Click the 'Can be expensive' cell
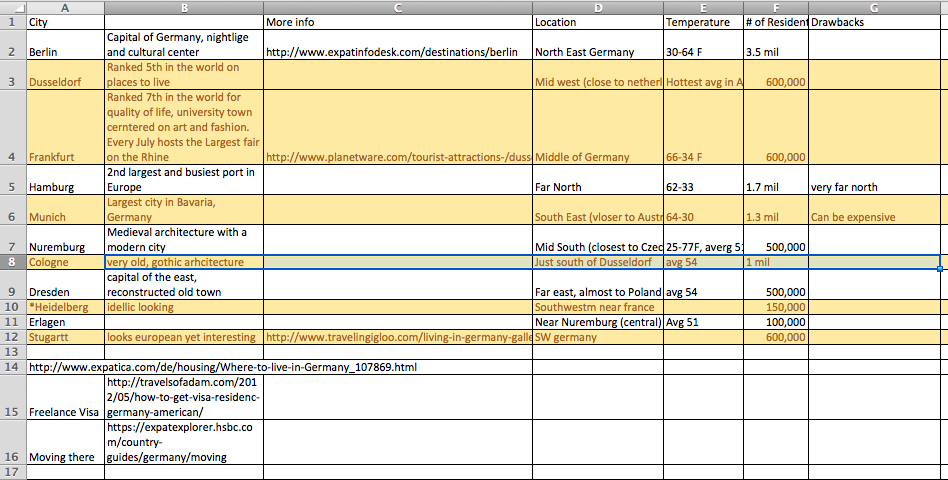This screenshot has width=948, height=480. (x=874, y=209)
